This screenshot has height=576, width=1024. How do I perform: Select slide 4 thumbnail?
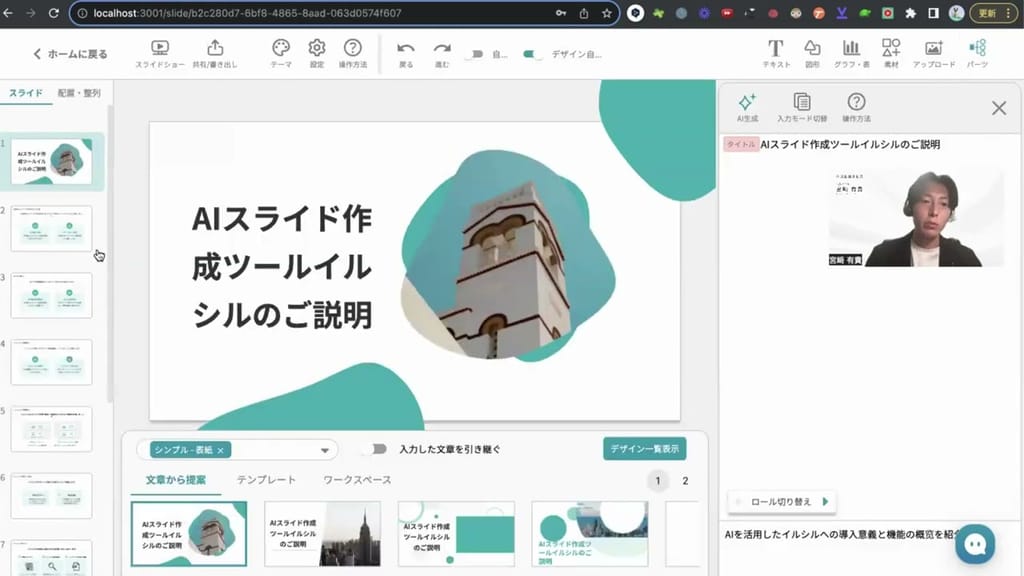point(52,362)
